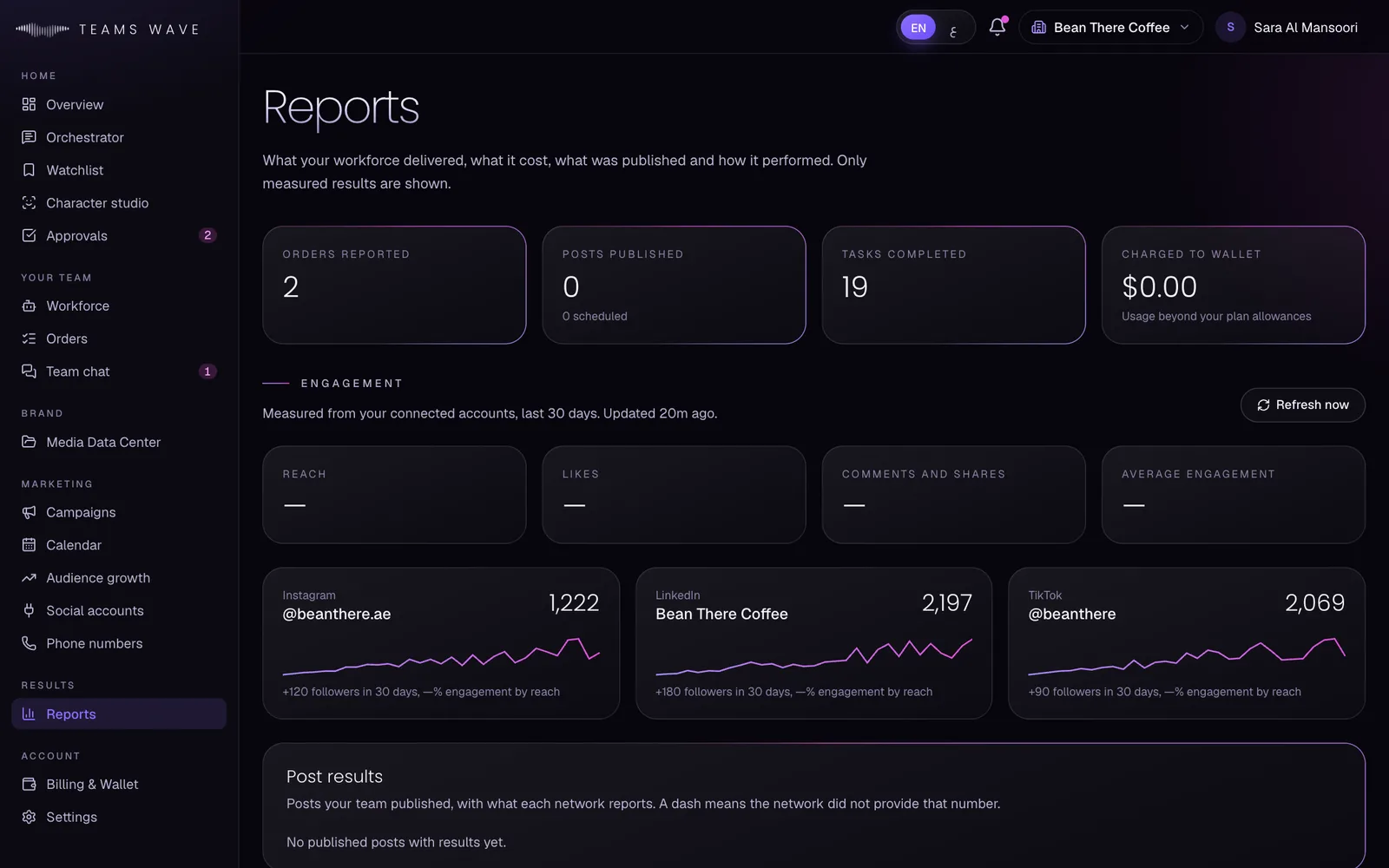Click the Charged to Wallet $0.00 value

pyautogui.click(x=1159, y=286)
